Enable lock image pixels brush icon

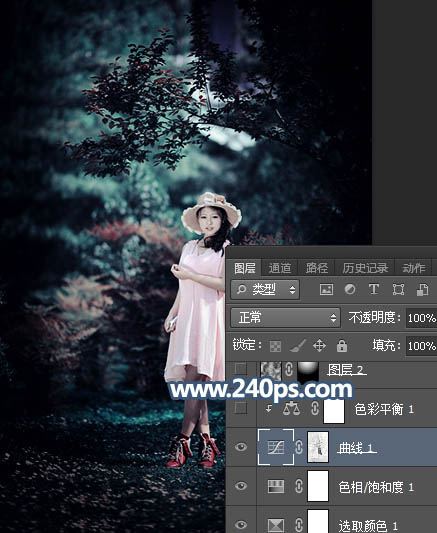coord(298,346)
